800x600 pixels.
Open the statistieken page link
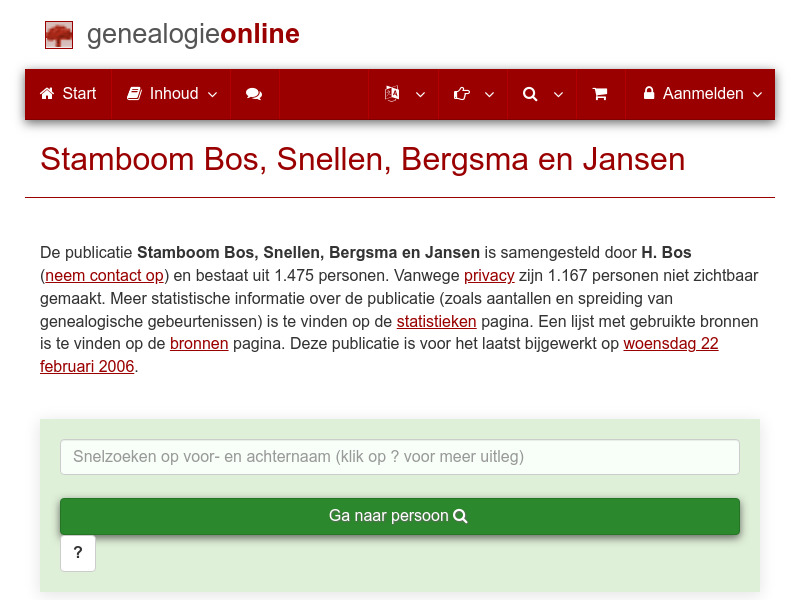(436, 321)
